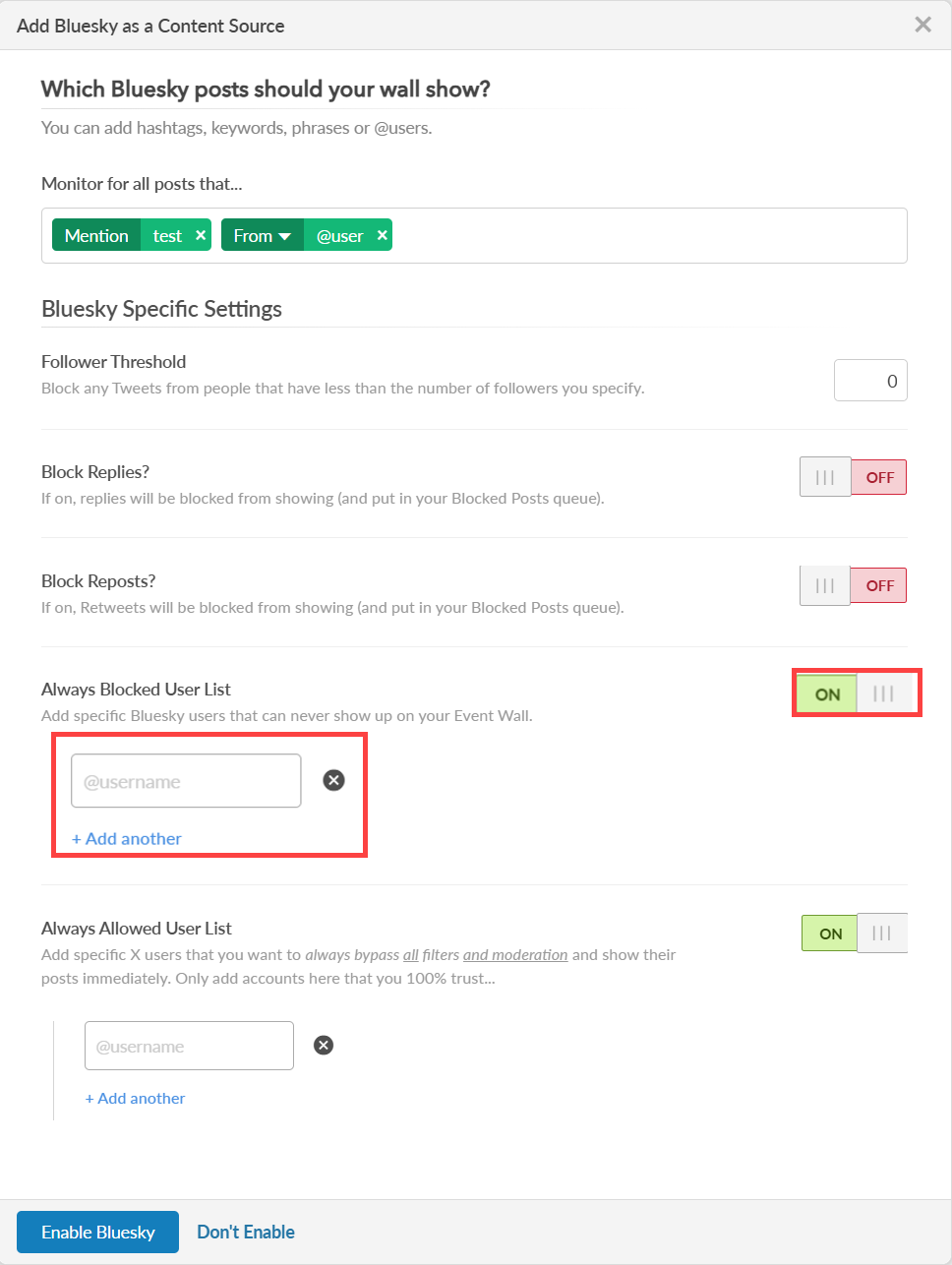
Task: Click the blocked list @username field
Action: tap(186, 781)
